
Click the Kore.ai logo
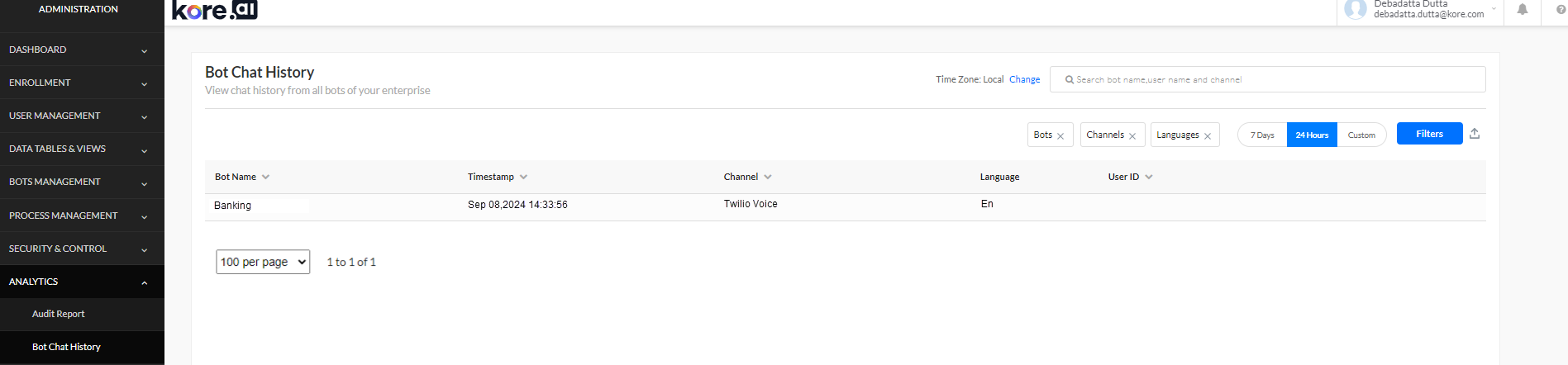point(215,10)
